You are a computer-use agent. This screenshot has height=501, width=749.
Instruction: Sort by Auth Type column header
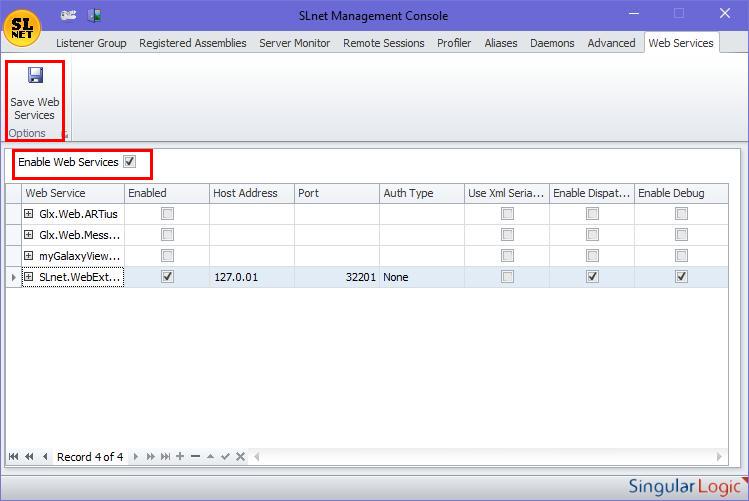pyautogui.click(x=422, y=193)
